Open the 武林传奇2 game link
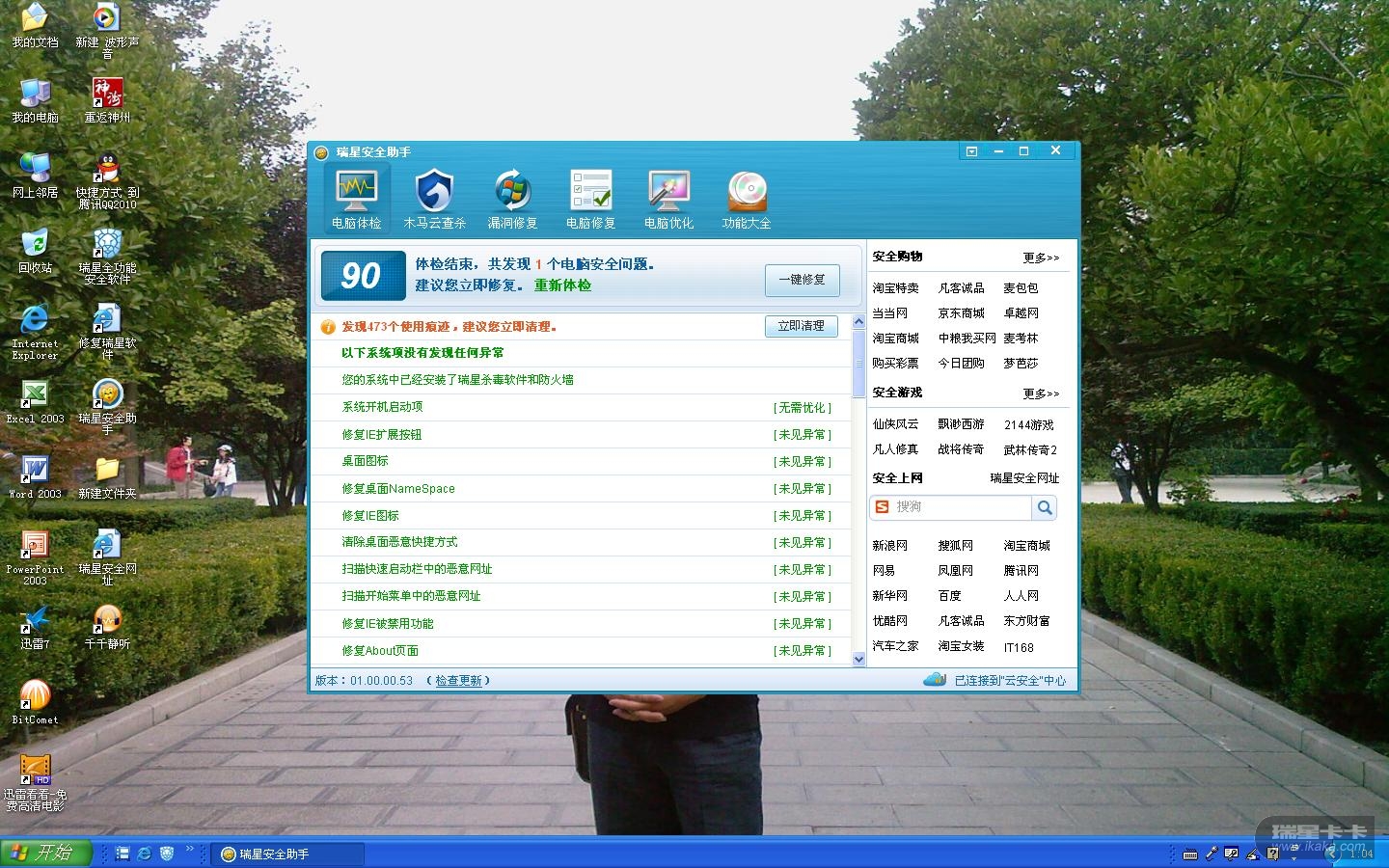The image size is (1389, 868). pos(1030,449)
